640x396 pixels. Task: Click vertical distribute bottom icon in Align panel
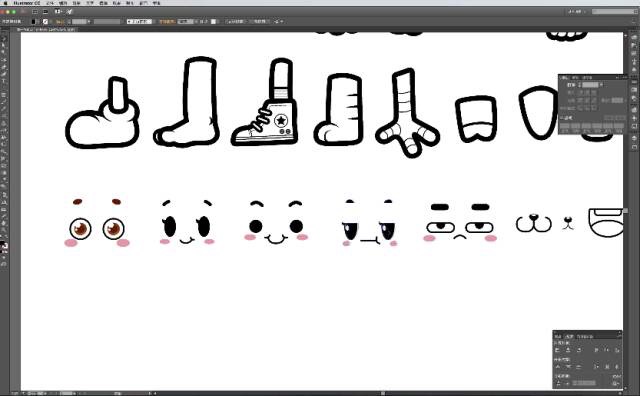point(579,367)
